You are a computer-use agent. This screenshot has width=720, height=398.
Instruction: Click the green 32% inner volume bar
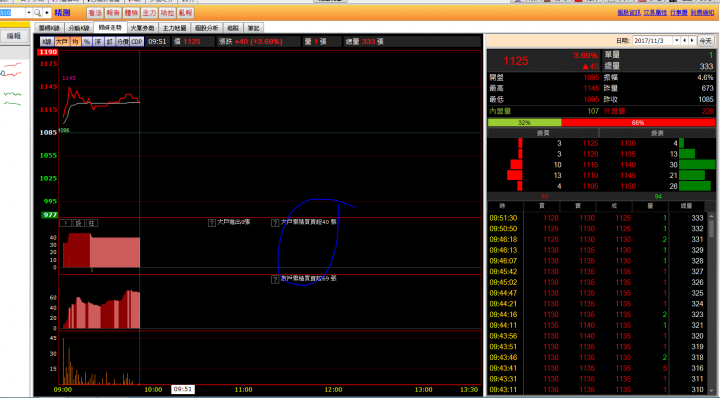(524, 123)
